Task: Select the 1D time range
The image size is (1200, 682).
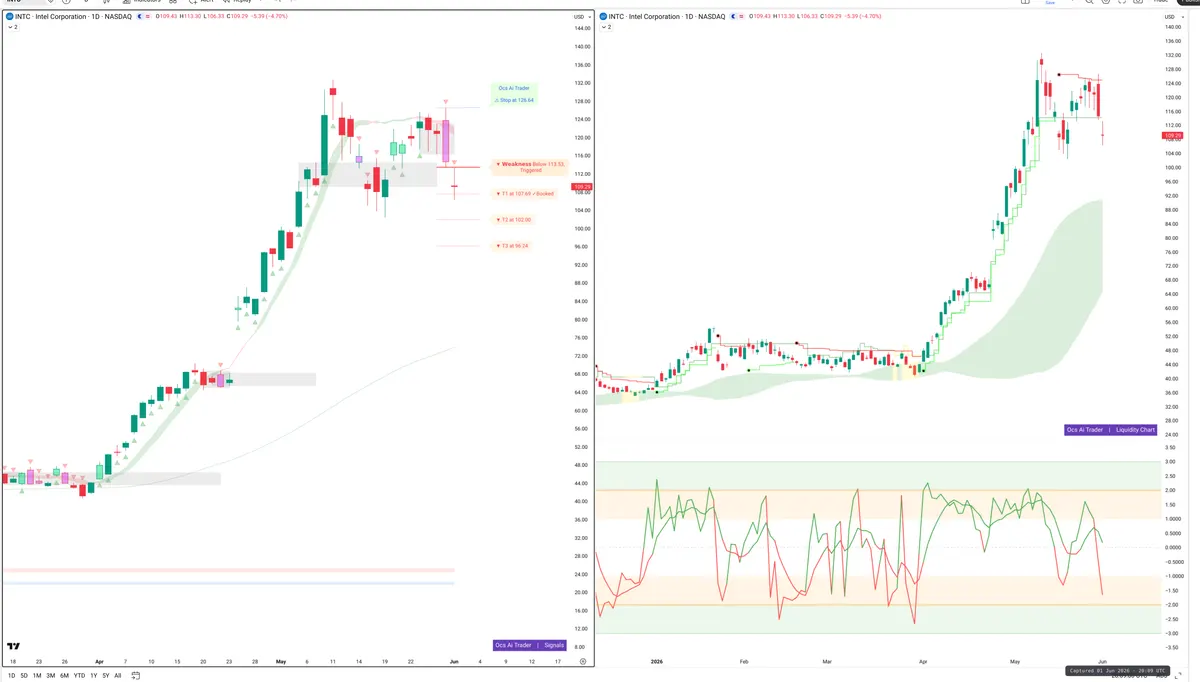Action: pos(12,675)
